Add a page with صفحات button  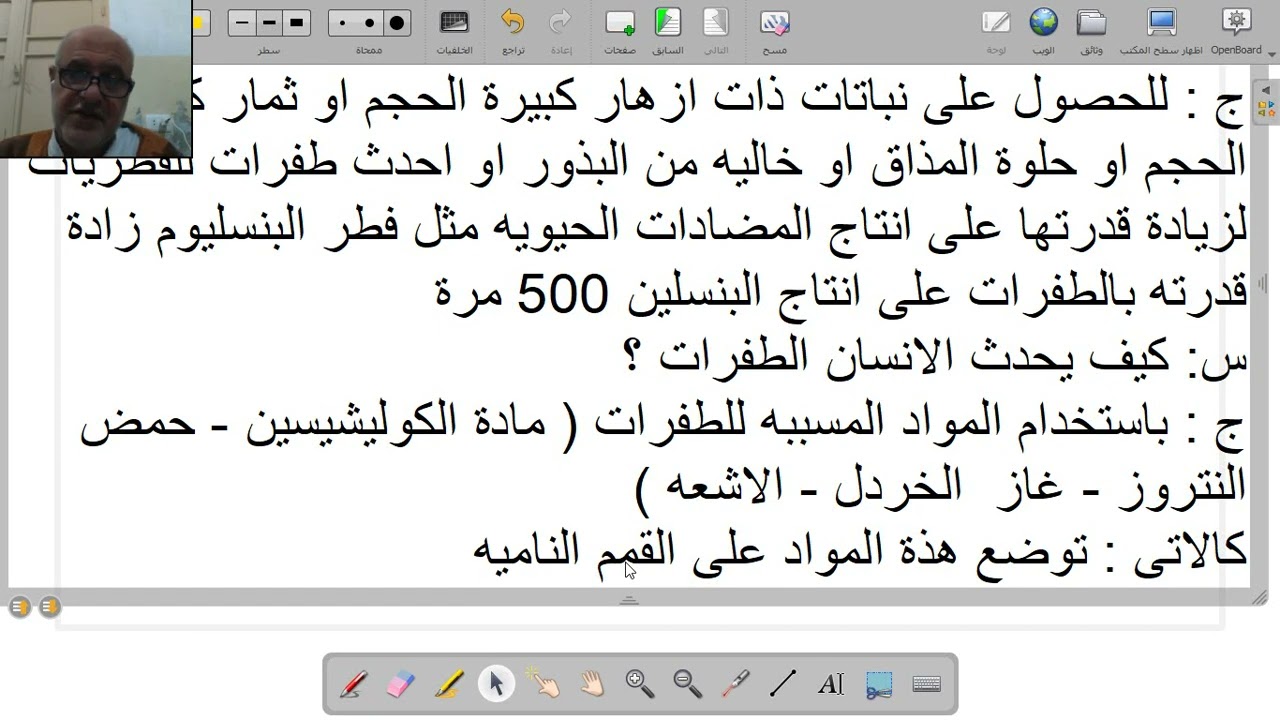(620, 30)
